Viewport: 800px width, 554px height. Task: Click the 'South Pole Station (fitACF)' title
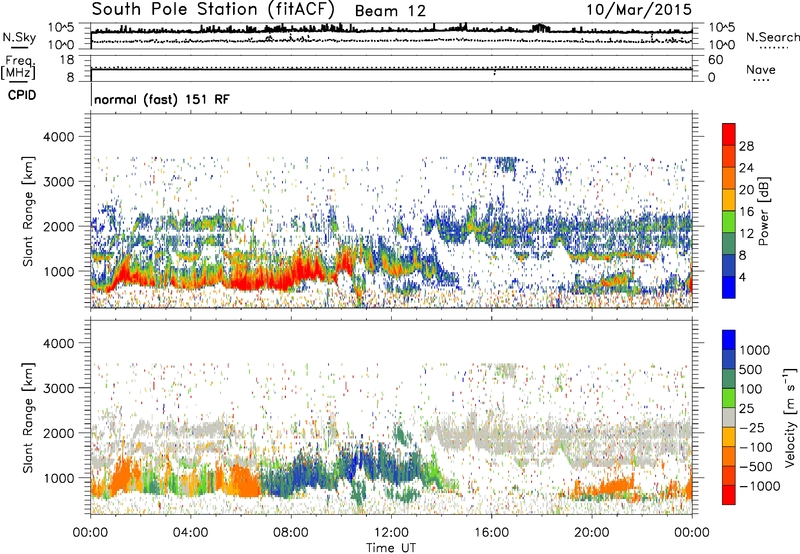click(213, 9)
